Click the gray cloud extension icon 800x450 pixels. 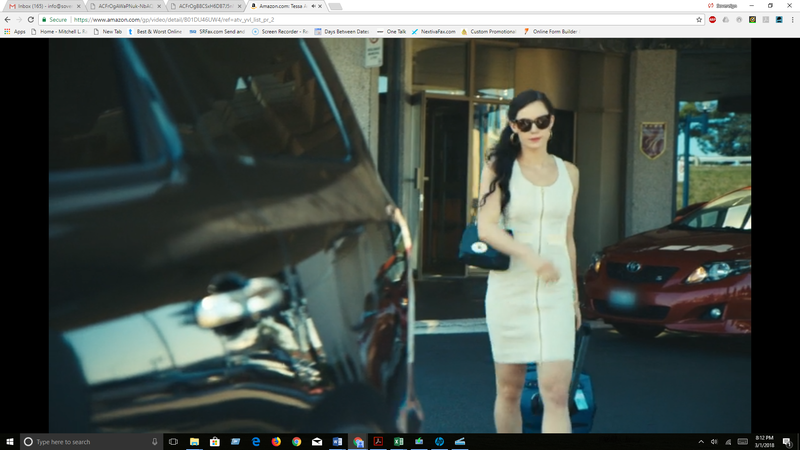tap(726, 19)
